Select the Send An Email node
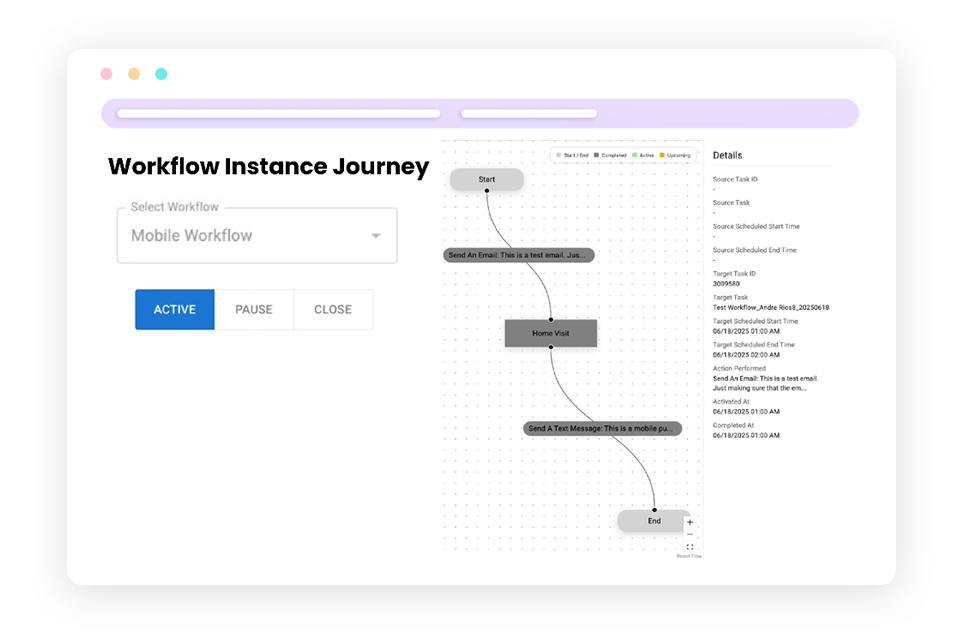 pyautogui.click(x=519, y=255)
